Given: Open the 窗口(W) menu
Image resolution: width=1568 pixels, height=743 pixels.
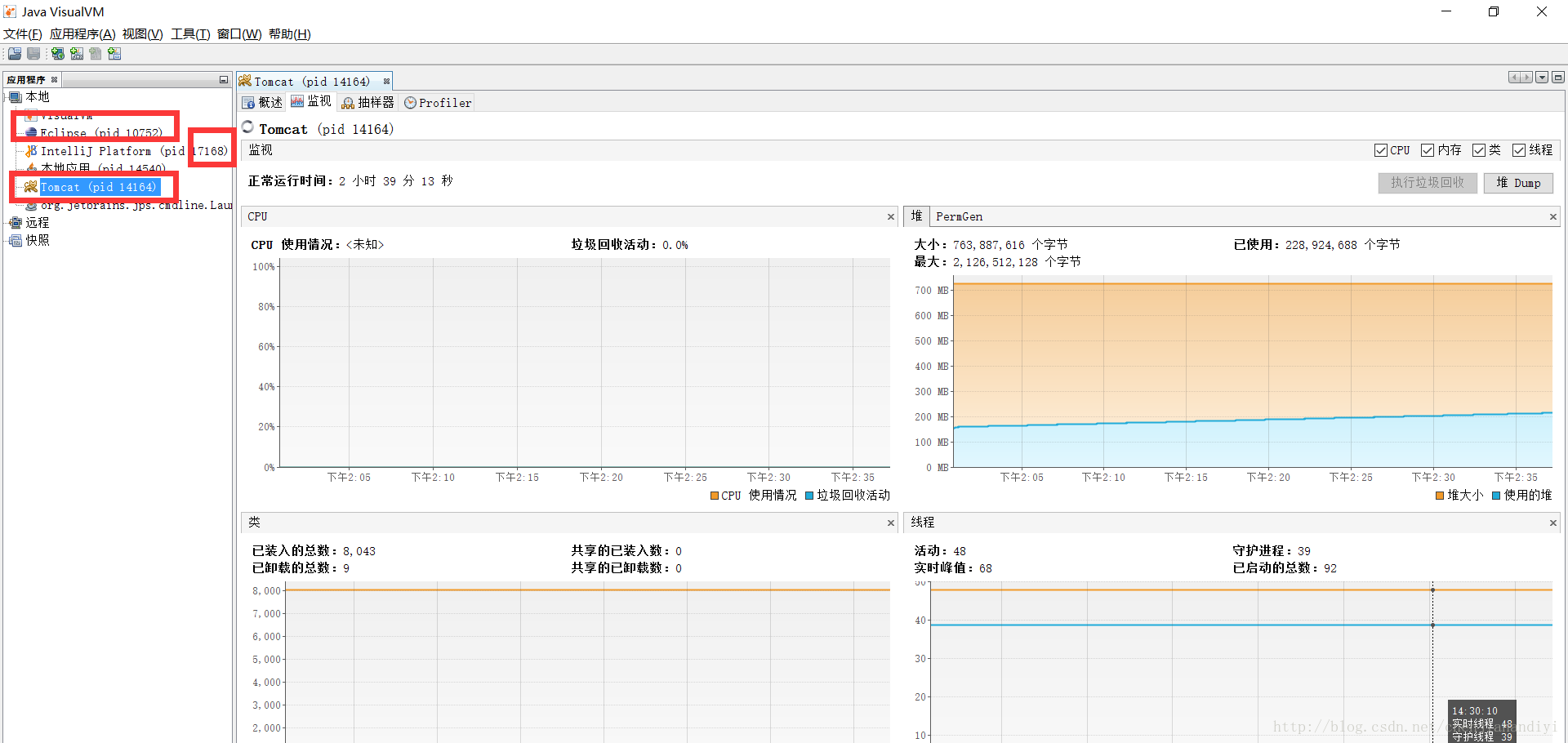Looking at the screenshot, I should point(239,34).
